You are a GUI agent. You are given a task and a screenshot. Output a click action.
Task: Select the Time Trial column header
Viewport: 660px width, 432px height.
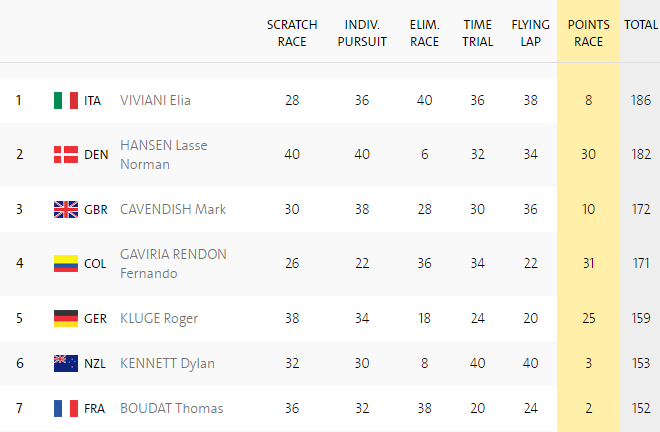477,33
